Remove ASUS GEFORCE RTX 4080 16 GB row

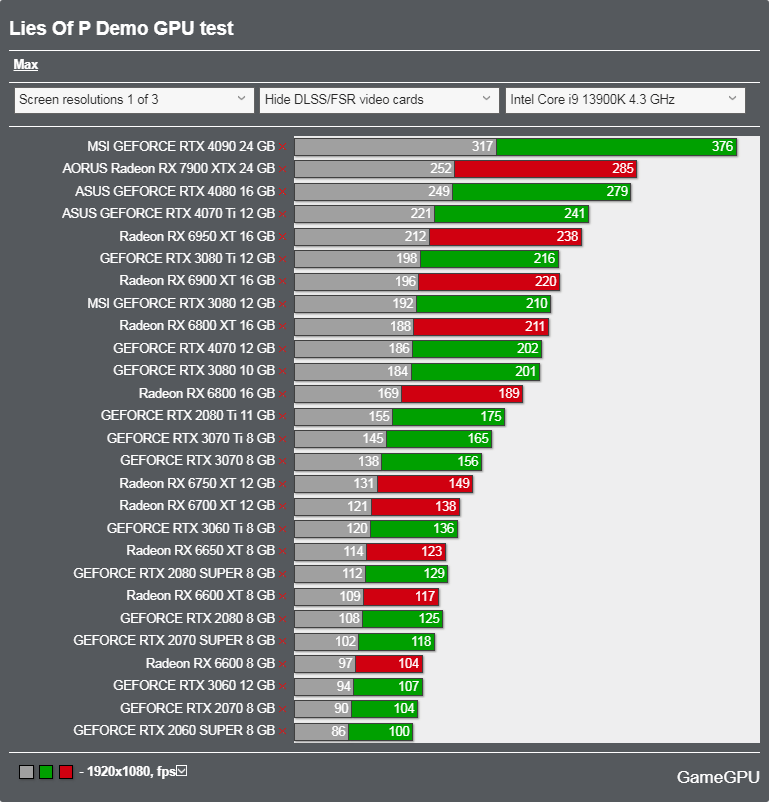click(282, 192)
